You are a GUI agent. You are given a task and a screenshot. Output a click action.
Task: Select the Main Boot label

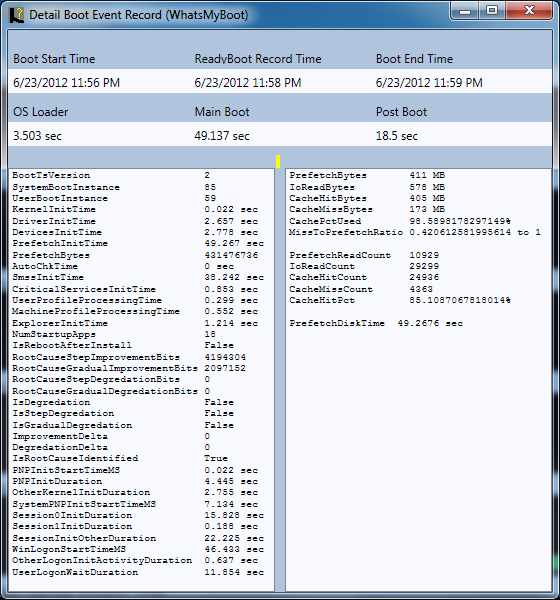pos(222,112)
